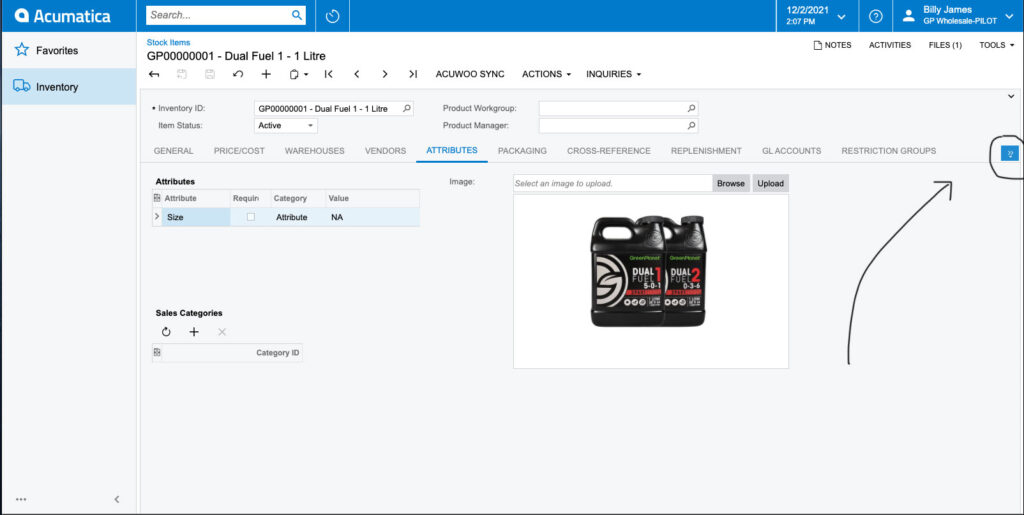Open the INQUIRIES dropdown menu
The image size is (1024, 515).
click(x=613, y=74)
